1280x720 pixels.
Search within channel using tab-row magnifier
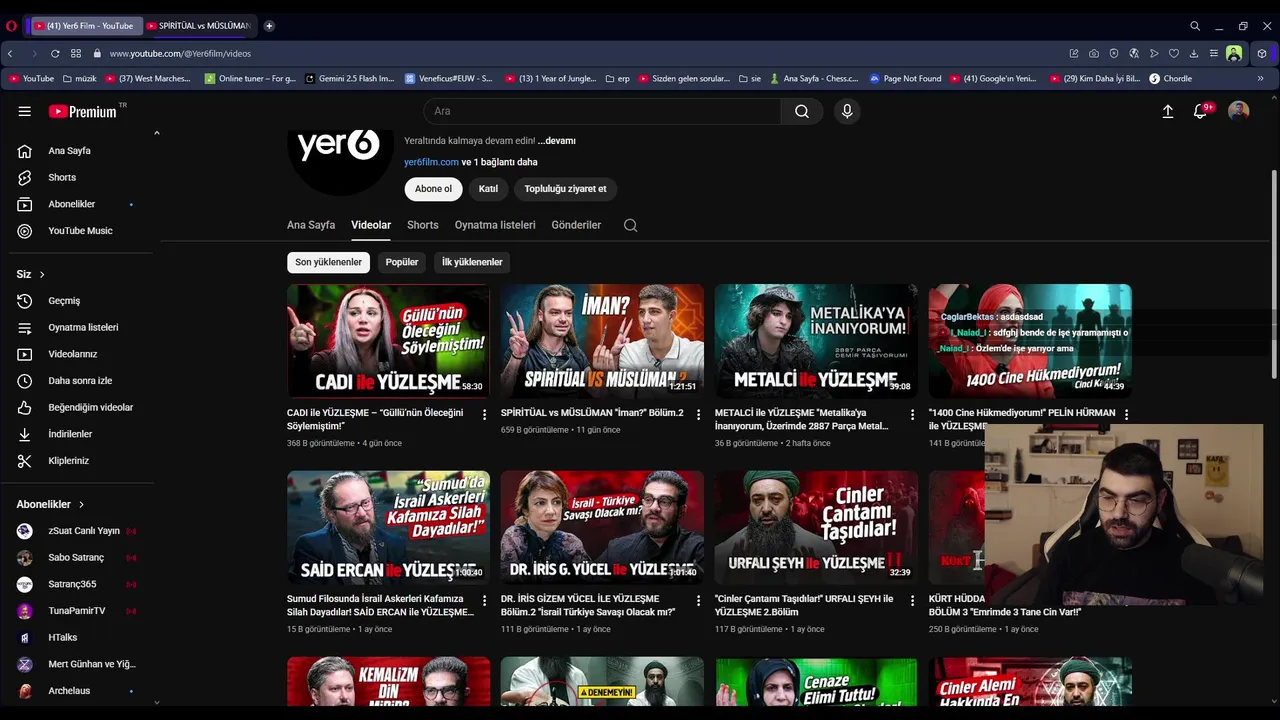(x=630, y=225)
